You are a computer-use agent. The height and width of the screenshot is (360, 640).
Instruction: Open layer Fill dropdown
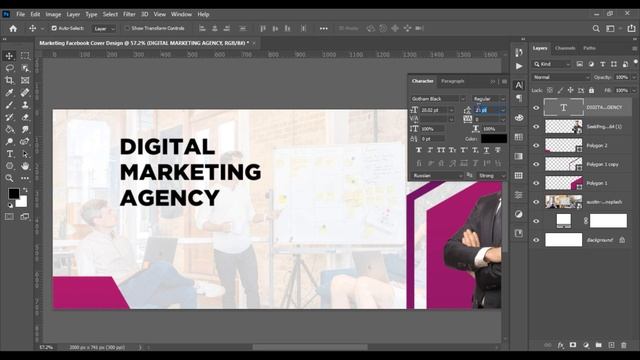coord(634,90)
